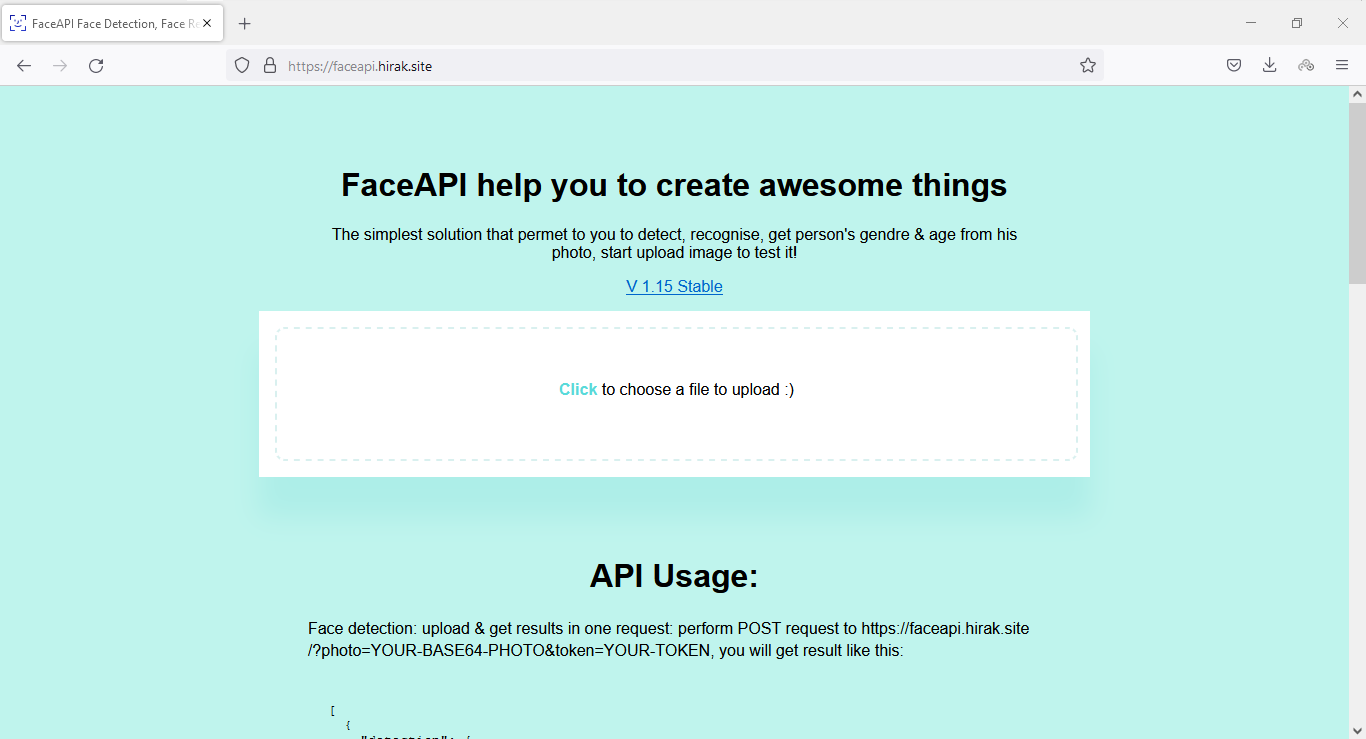Click the scrollbar down arrow
1366x739 pixels.
pyautogui.click(x=1357, y=730)
